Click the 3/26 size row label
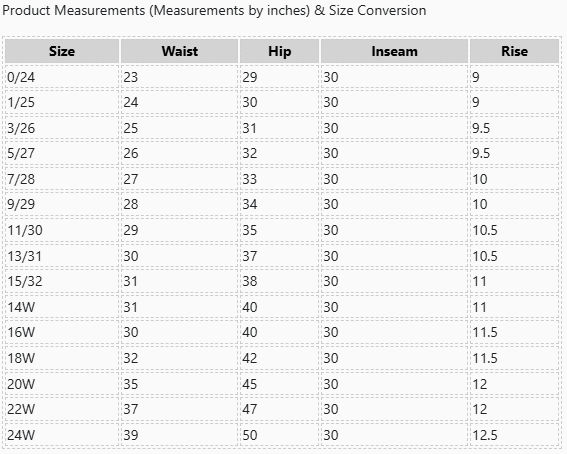Image resolution: width=567 pixels, height=454 pixels. pos(62,128)
